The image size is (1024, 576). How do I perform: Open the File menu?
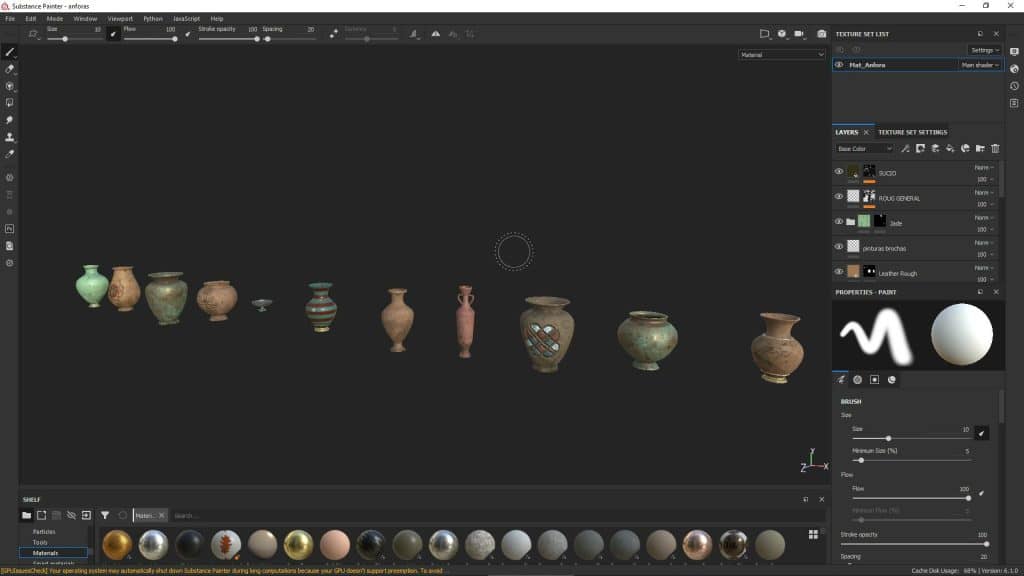(x=10, y=19)
